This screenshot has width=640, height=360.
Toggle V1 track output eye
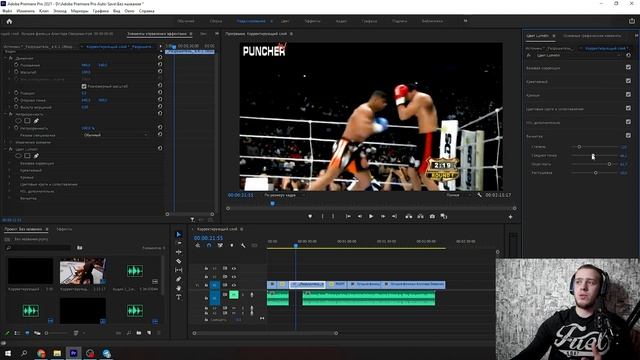coord(234,285)
